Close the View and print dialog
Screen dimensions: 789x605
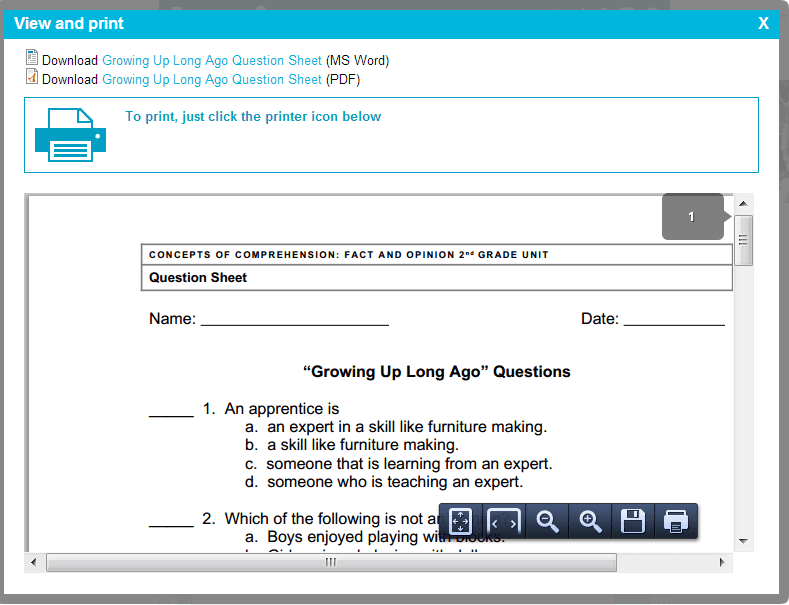pos(763,23)
